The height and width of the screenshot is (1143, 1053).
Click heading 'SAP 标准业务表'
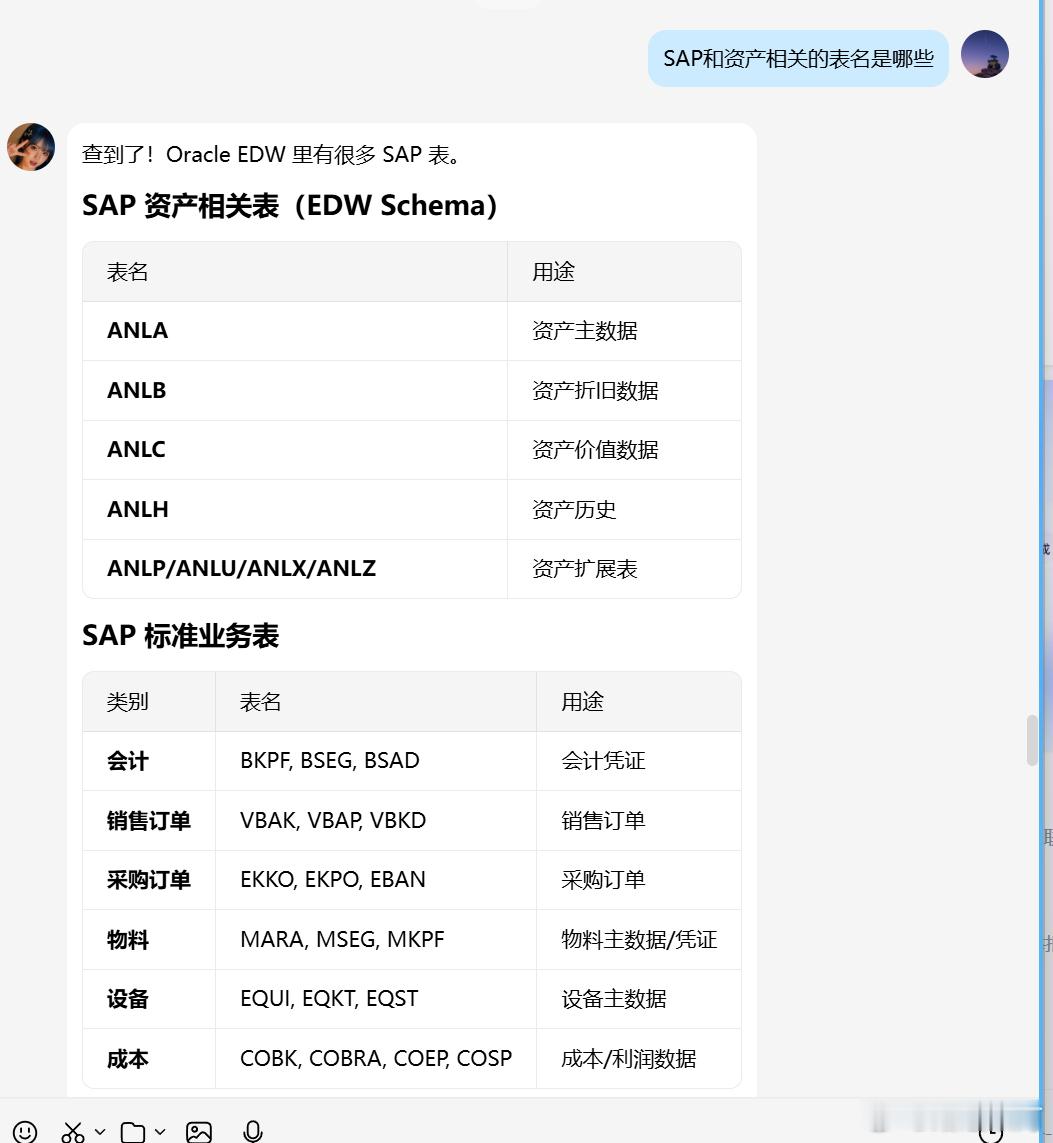[x=181, y=636]
